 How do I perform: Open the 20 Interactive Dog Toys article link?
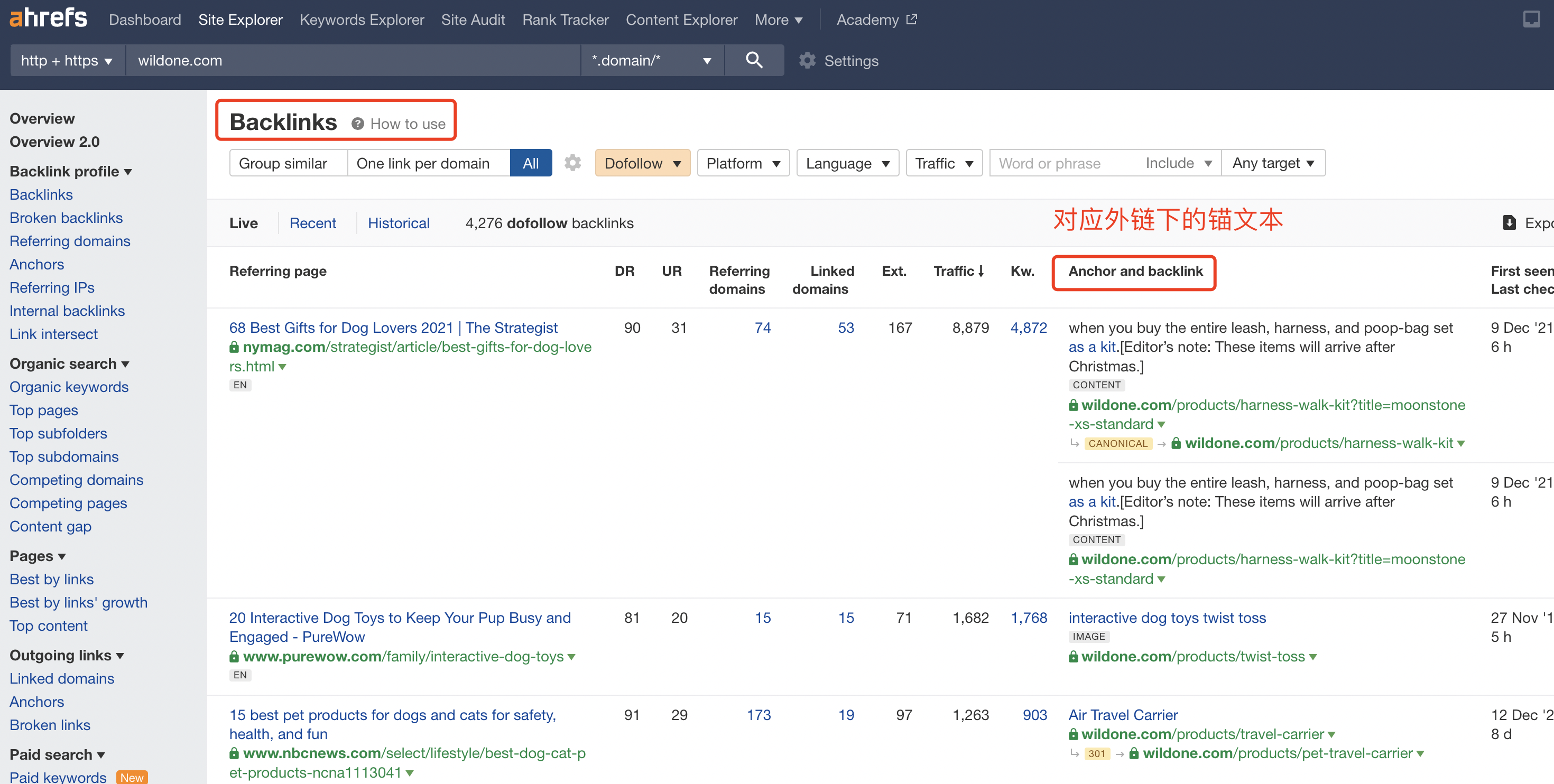(x=400, y=627)
